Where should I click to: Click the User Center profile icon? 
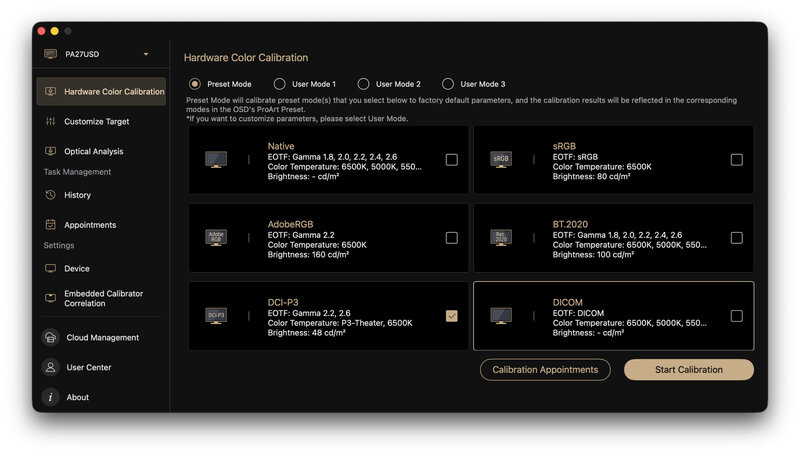50,367
